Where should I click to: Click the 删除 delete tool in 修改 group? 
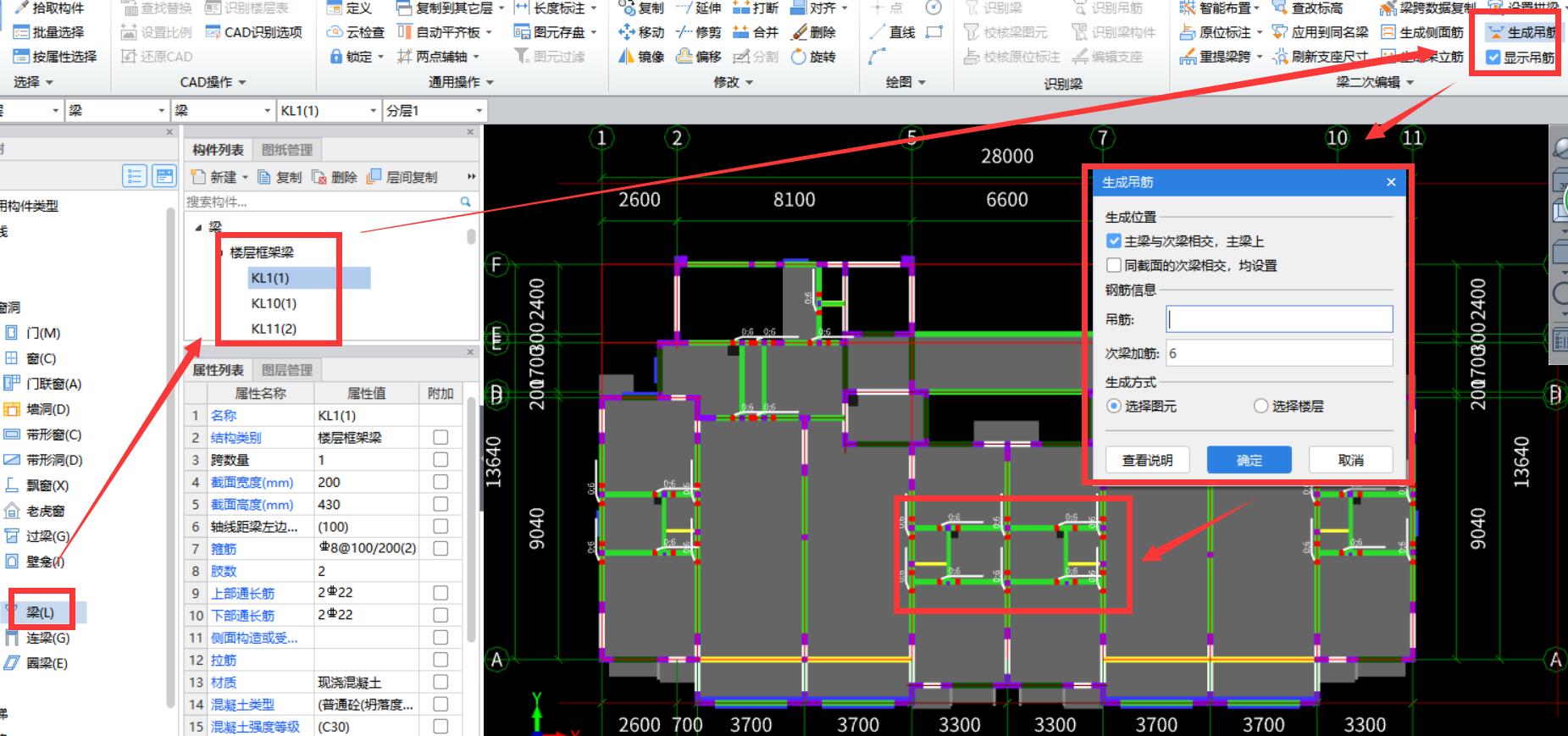(813, 32)
